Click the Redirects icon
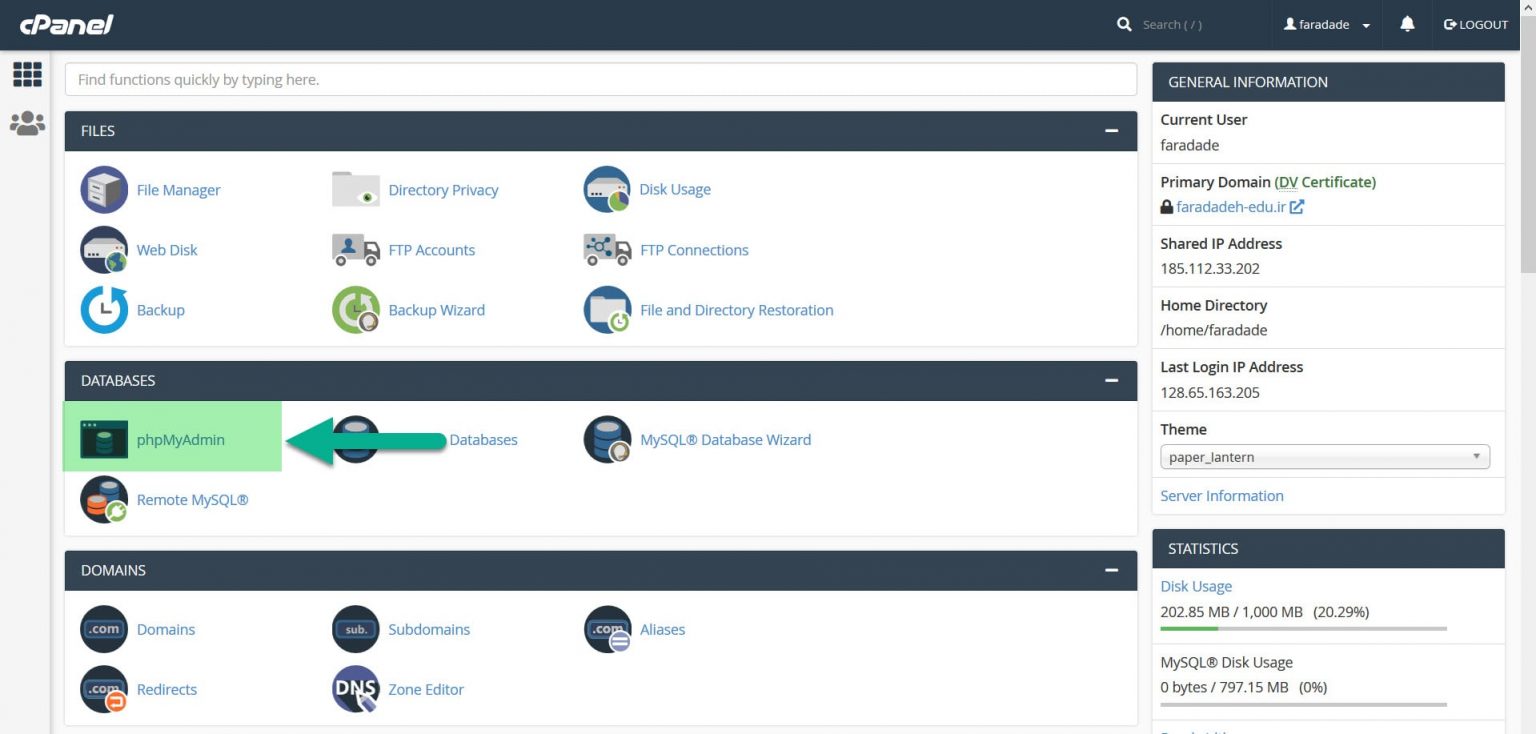The image size is (1536, 734). [104, 690]
